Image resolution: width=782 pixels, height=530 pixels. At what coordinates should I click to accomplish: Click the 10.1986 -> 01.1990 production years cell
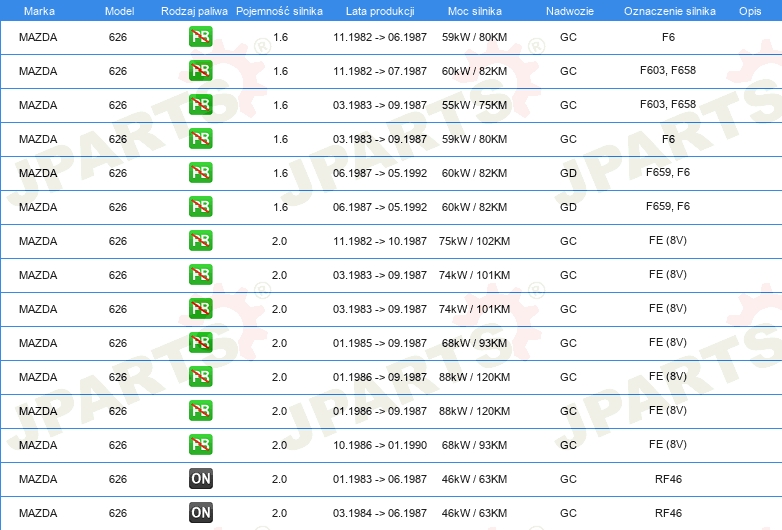379,445
